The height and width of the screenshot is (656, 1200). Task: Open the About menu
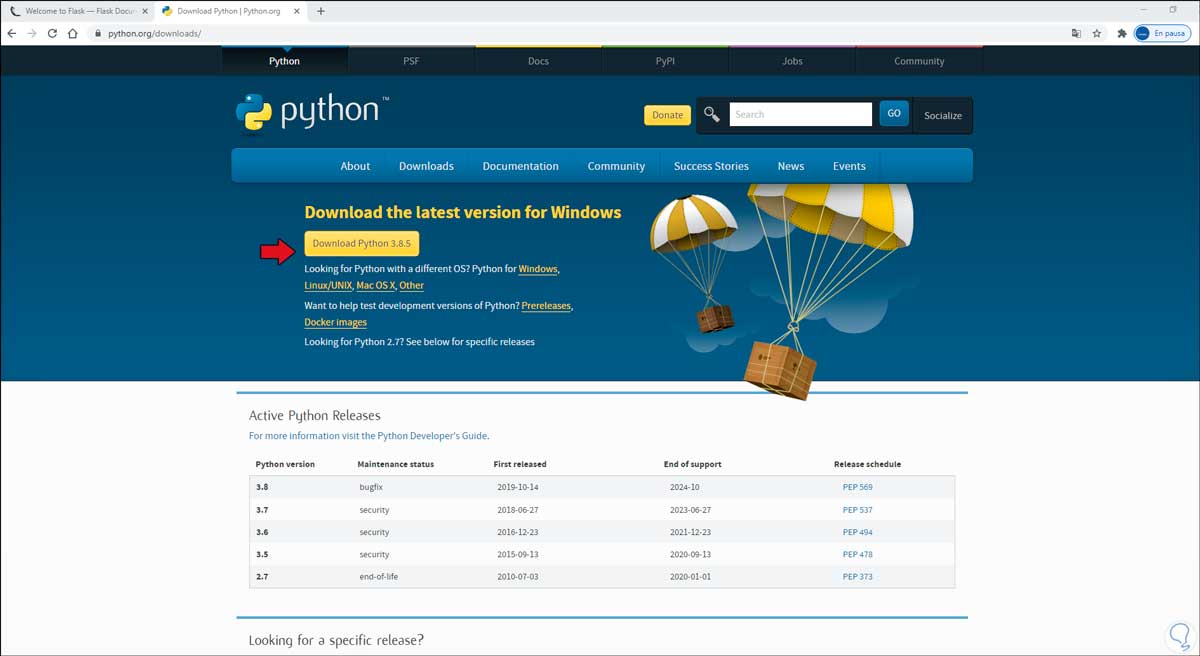pyautogui.click(x=355, y=166)
